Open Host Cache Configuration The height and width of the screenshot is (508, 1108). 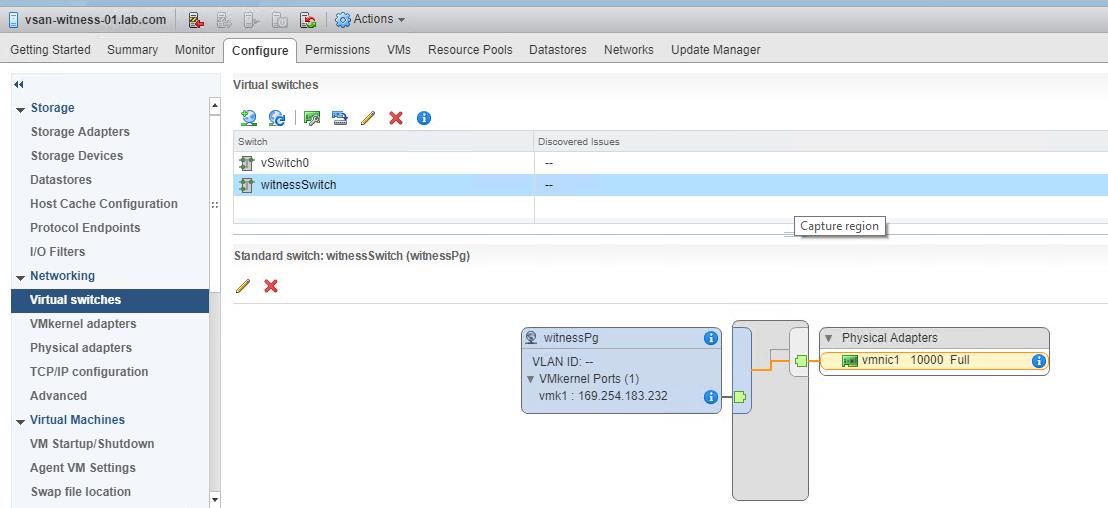tap(104, 203)
